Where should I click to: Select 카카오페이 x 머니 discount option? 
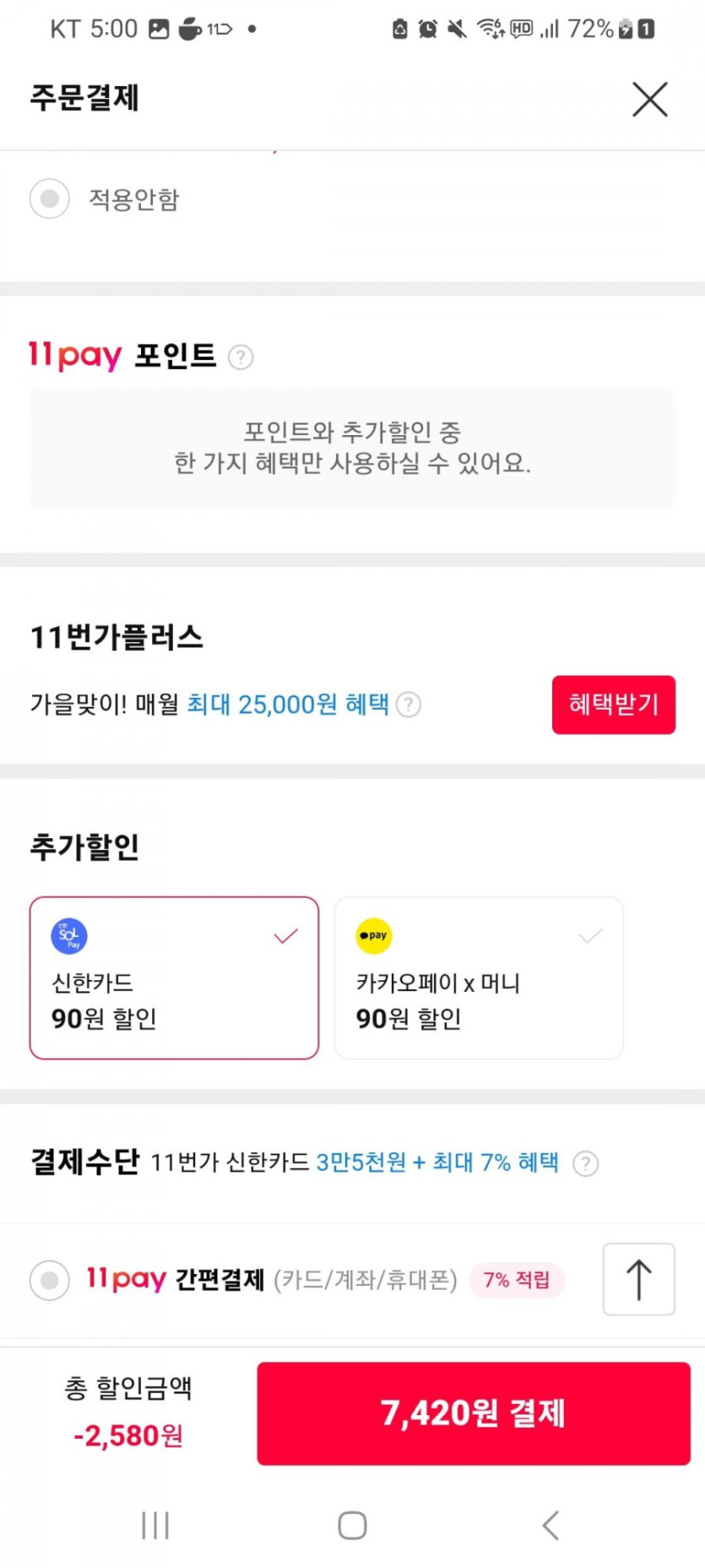[x=479, y=978]
